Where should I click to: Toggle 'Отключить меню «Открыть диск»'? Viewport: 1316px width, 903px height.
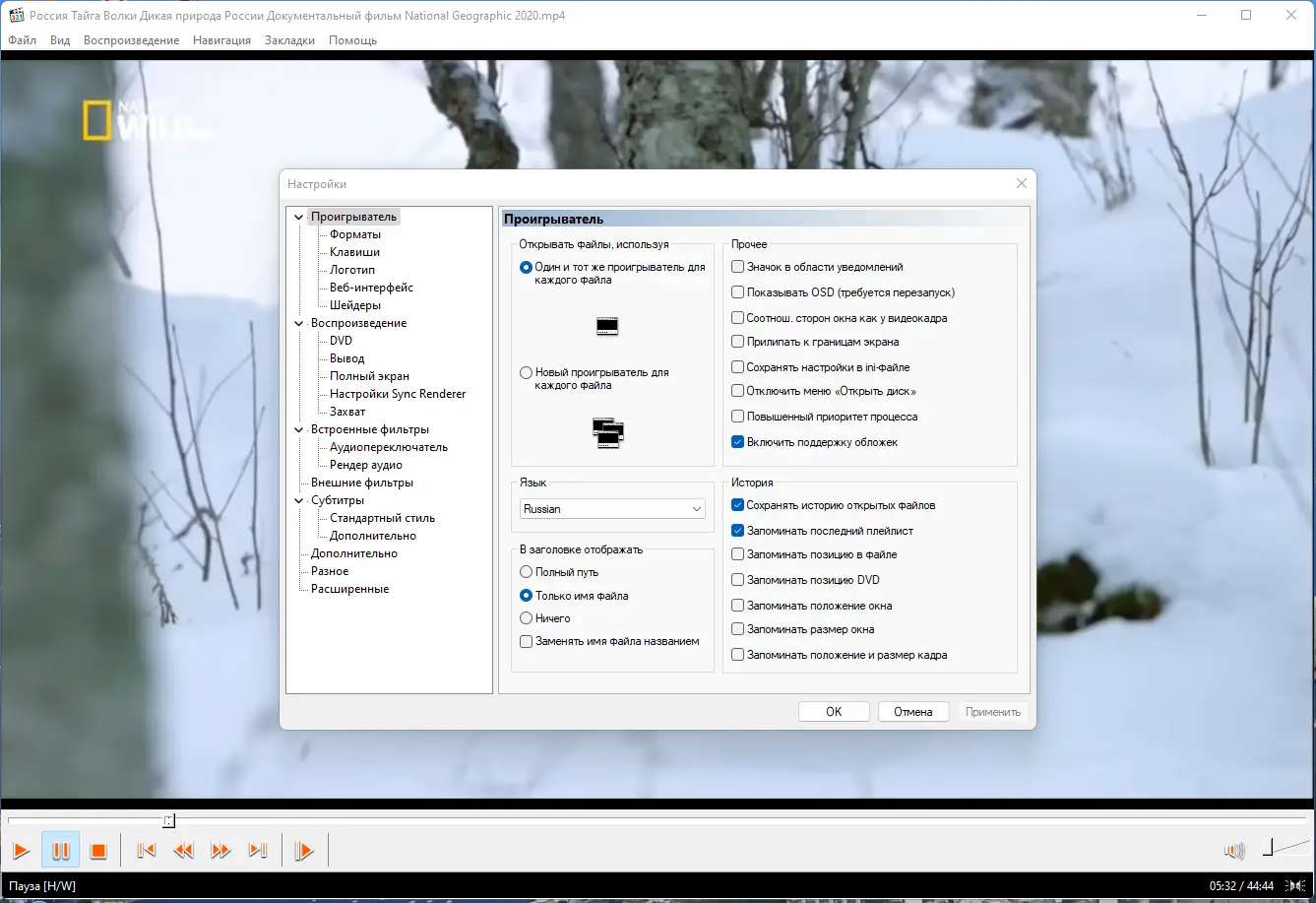pyautogui.click(x=738, y=391)
